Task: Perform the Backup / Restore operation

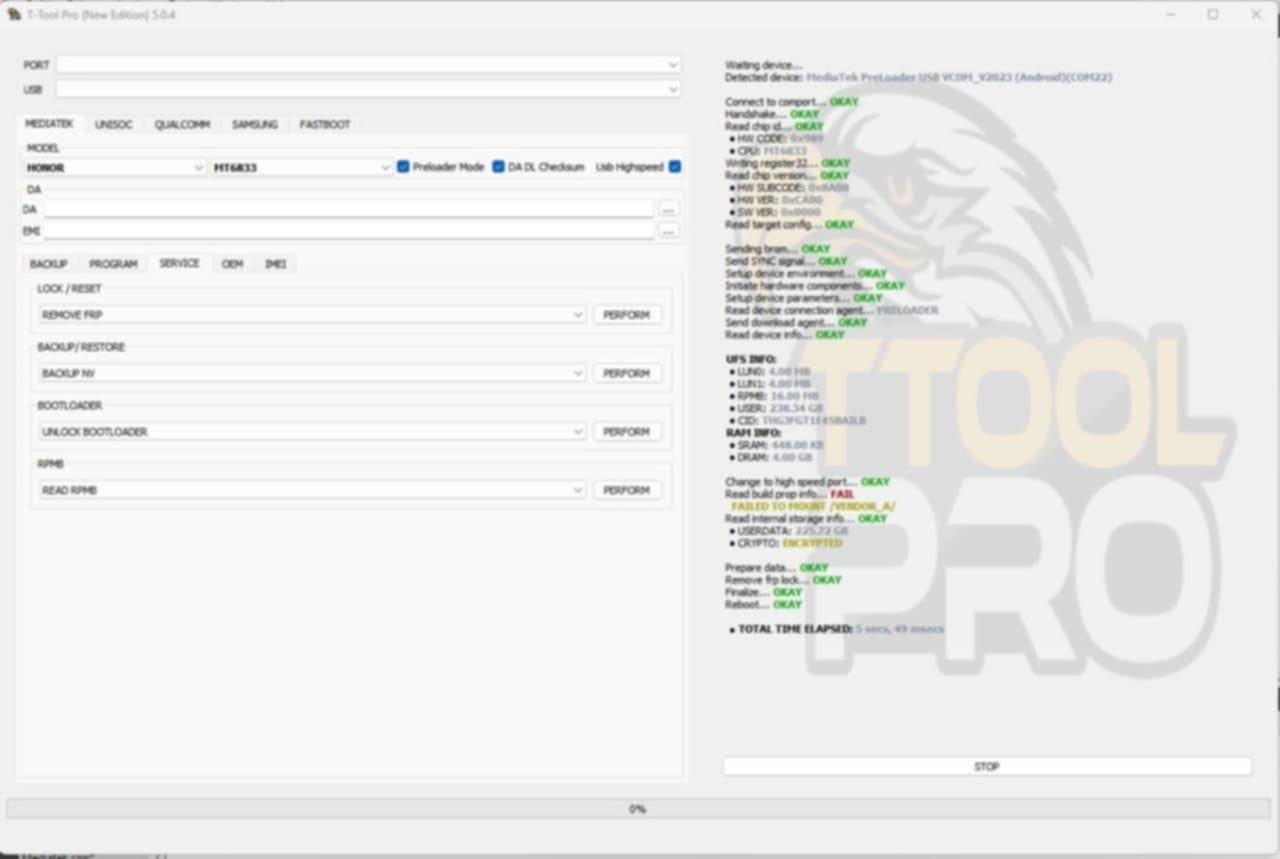Action: click(627, 373)
